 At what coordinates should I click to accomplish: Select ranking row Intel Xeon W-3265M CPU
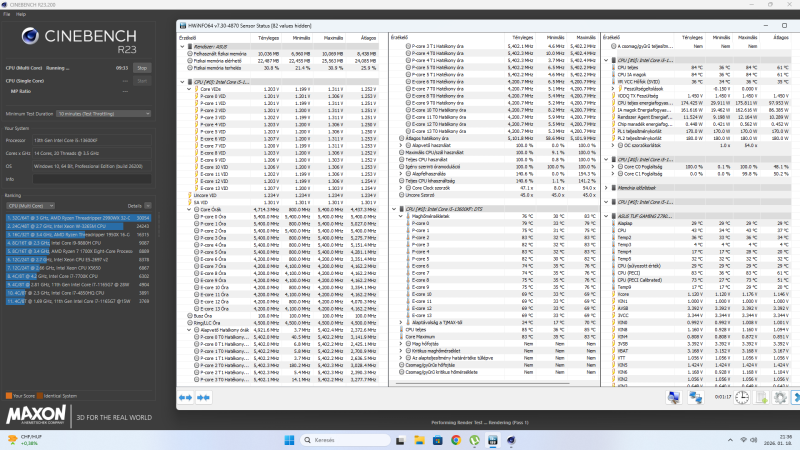pyautogui.click(x=79, y=226)
